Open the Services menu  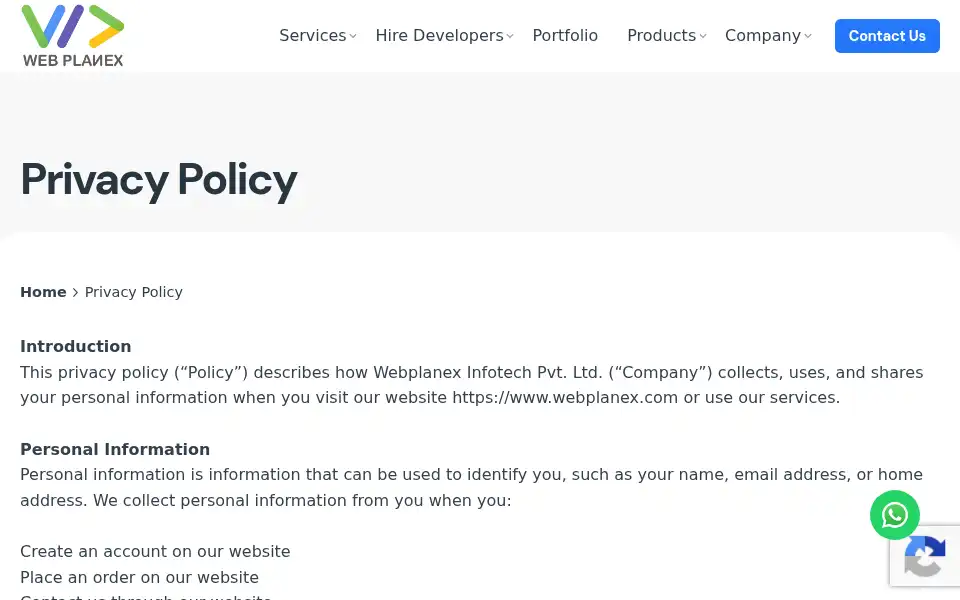coord(313,36)
